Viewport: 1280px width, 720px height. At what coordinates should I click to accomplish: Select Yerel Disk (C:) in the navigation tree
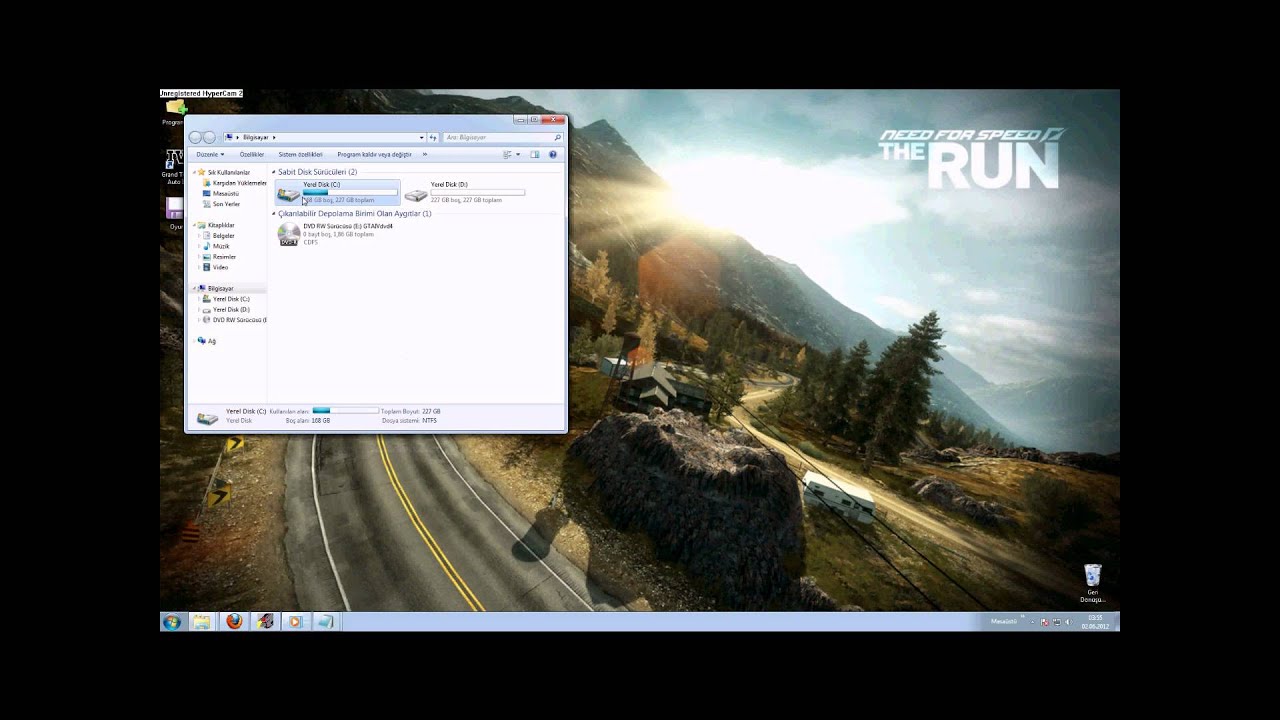click(x=231, y=299)
